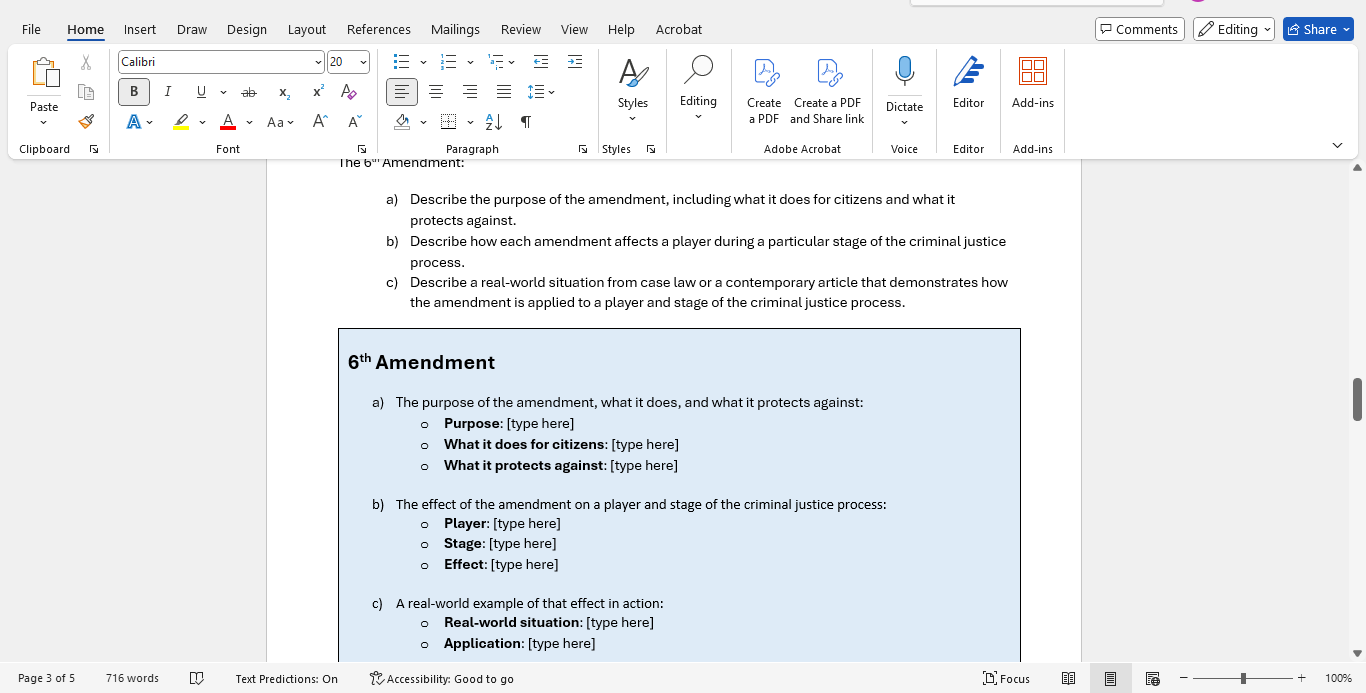The height and width of the screenshot is (693, 1366).
Task: Expand the Paste options arrow
Action: pyautogui.click(x=44, y=123)
